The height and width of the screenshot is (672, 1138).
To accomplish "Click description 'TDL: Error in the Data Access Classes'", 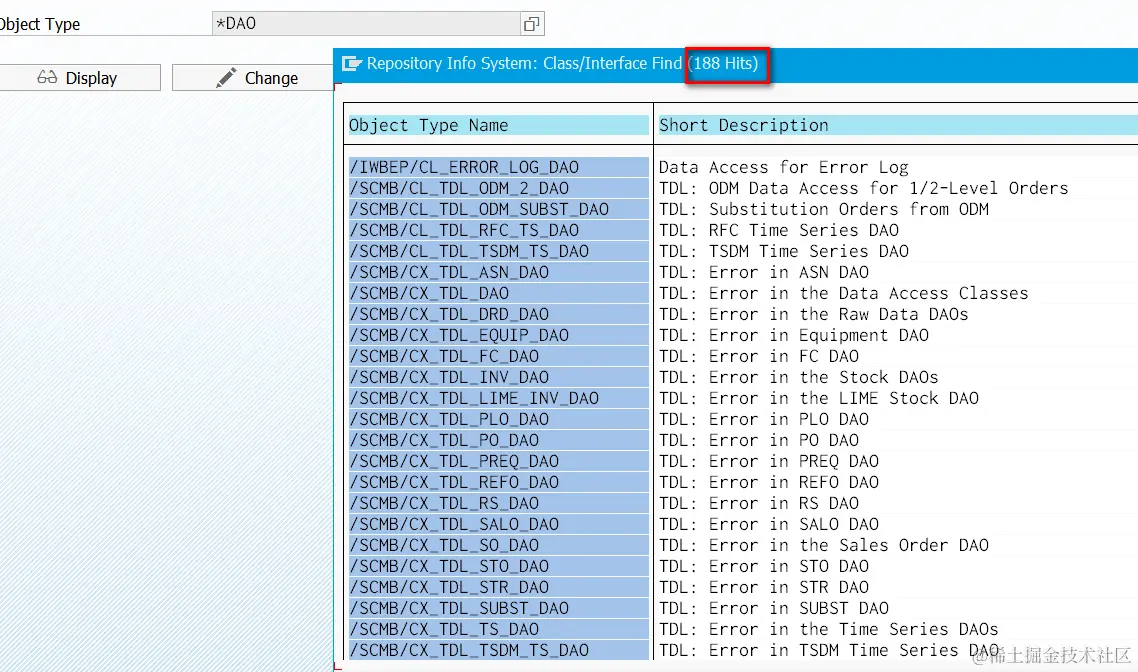I will 843,294.
